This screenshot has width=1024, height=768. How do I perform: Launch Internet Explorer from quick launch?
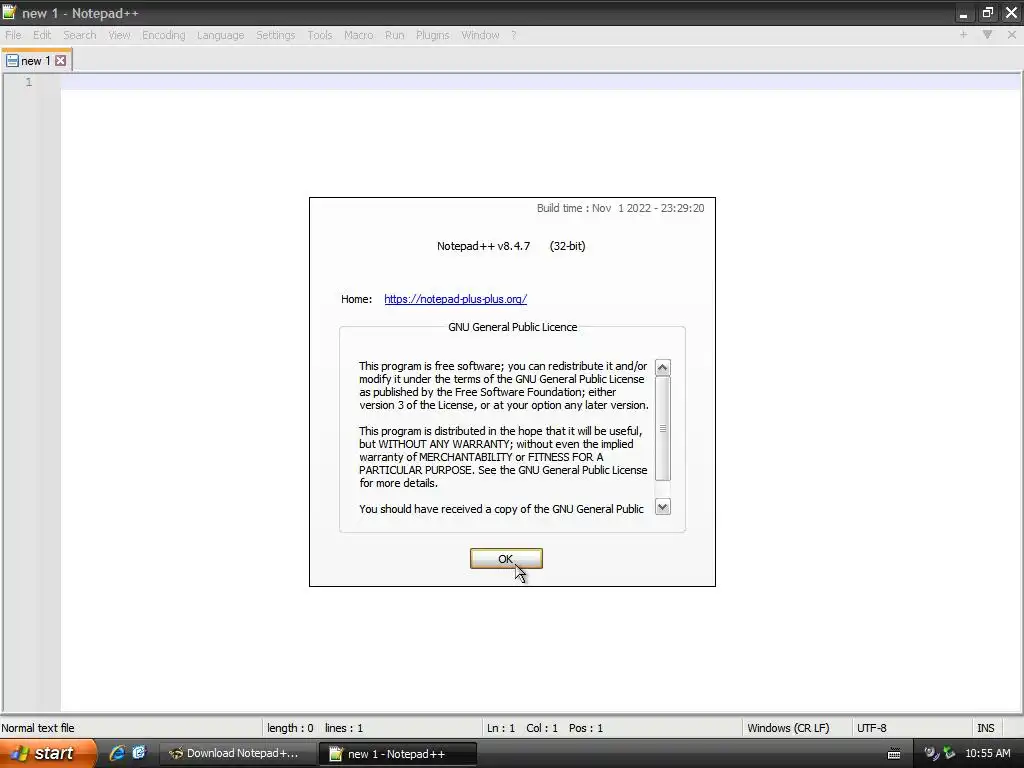pyautogui.click(x=117, y=754)
